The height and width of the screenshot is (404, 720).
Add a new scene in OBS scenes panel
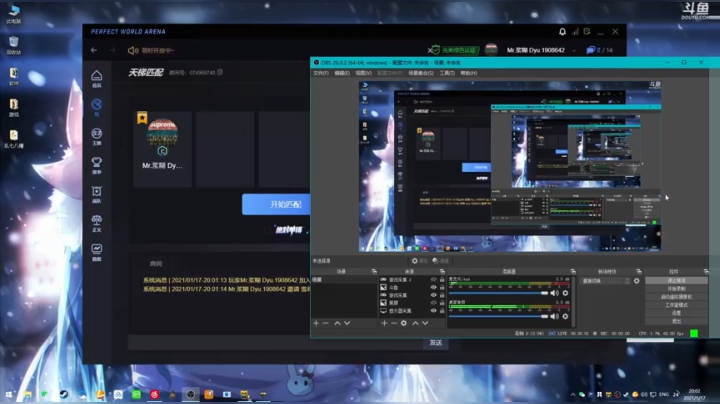[316, 323]
